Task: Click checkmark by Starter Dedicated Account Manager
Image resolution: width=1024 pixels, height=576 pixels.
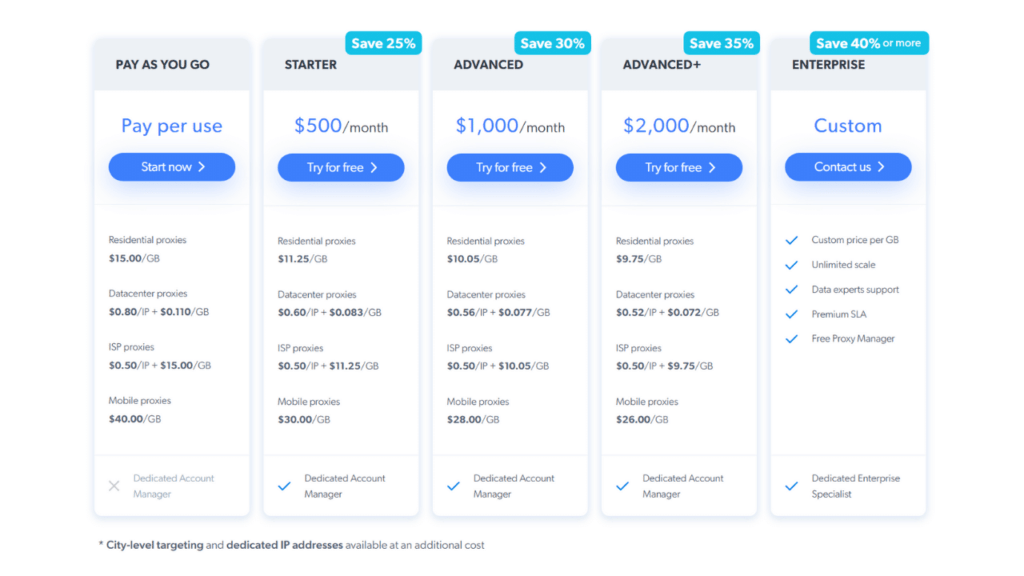Action: [284, 486]
